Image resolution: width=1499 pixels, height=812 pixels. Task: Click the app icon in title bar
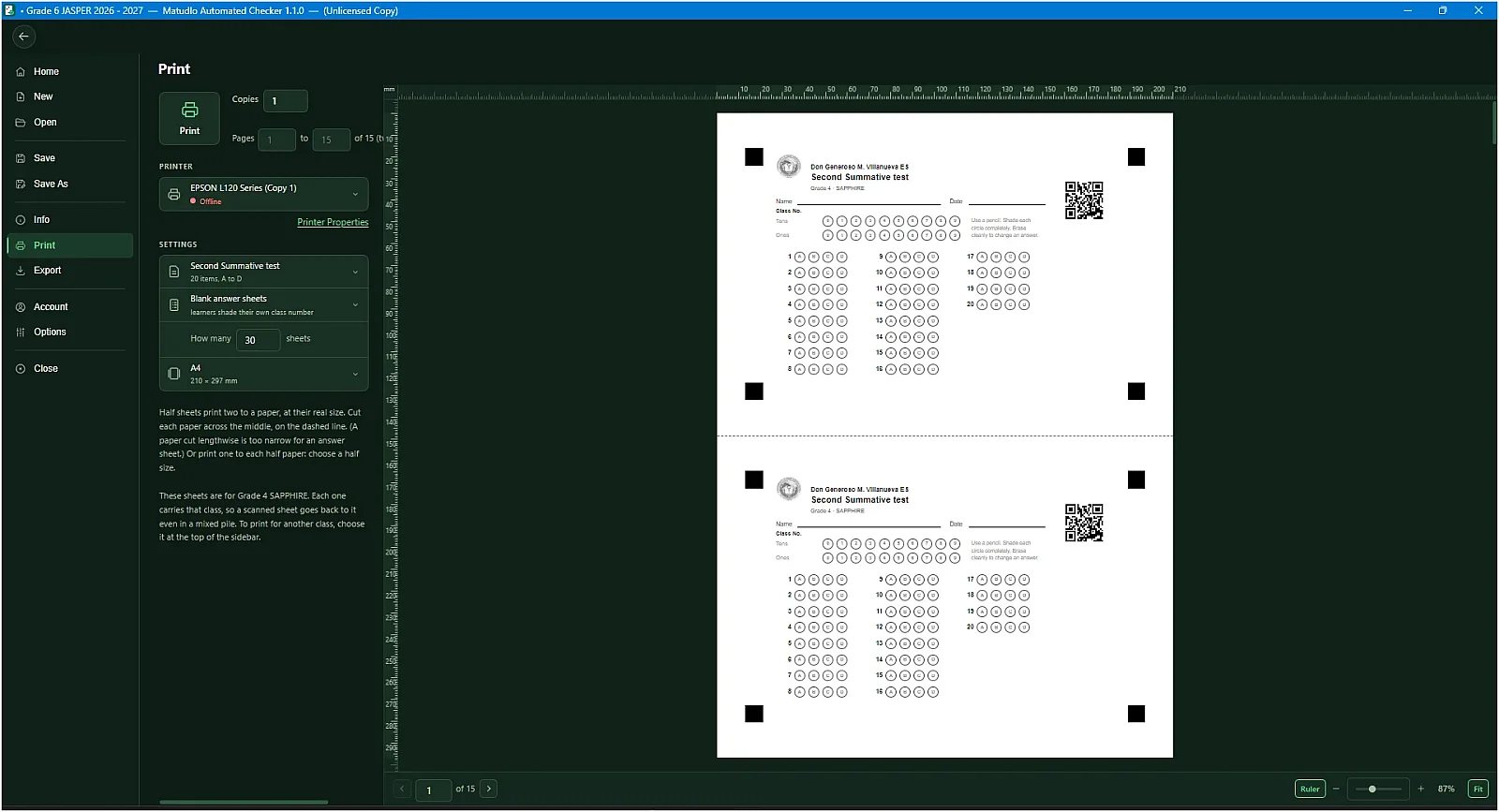tap(9, 10)
